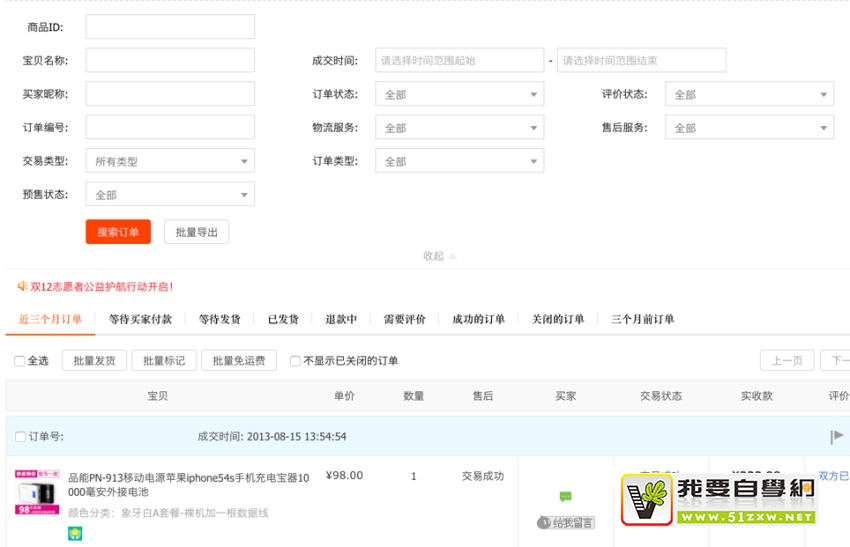
Task: Click the 买家昵称 input field
Action: click(170, 94)
